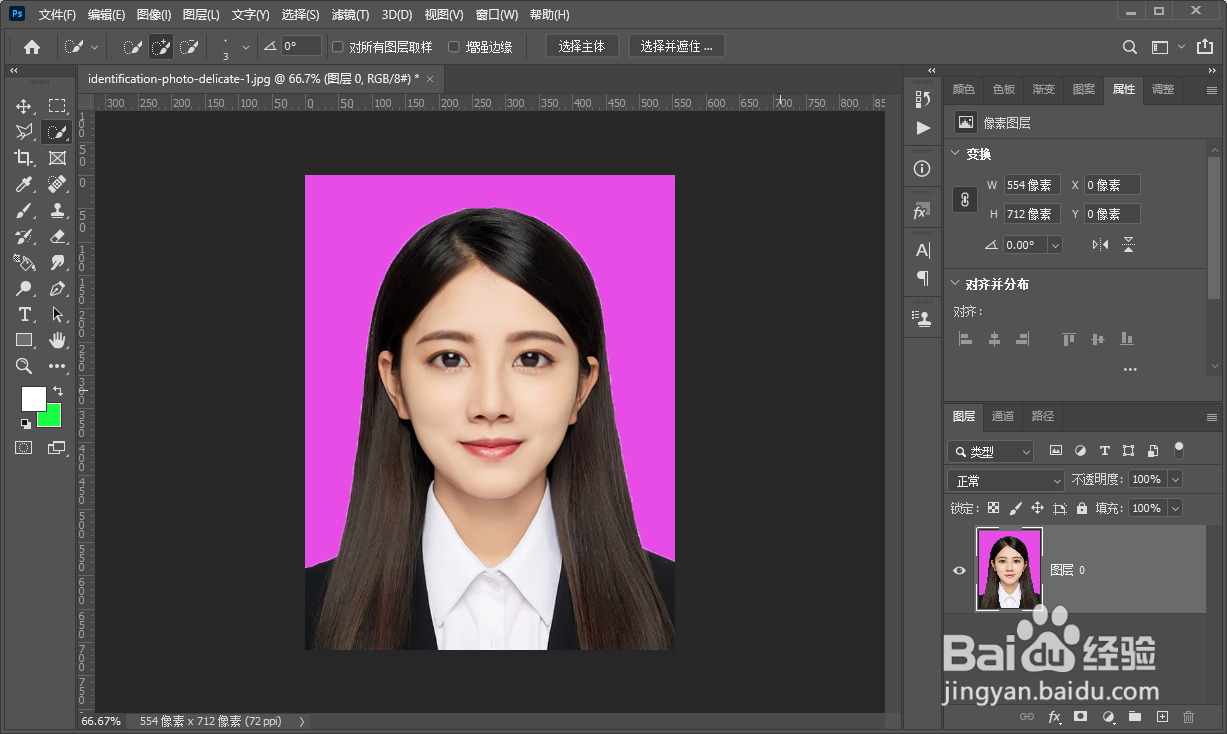Select the Frame tool
Image resolution: width=1227 pixels, height=734 pixels.
click(x=57, y=158)
